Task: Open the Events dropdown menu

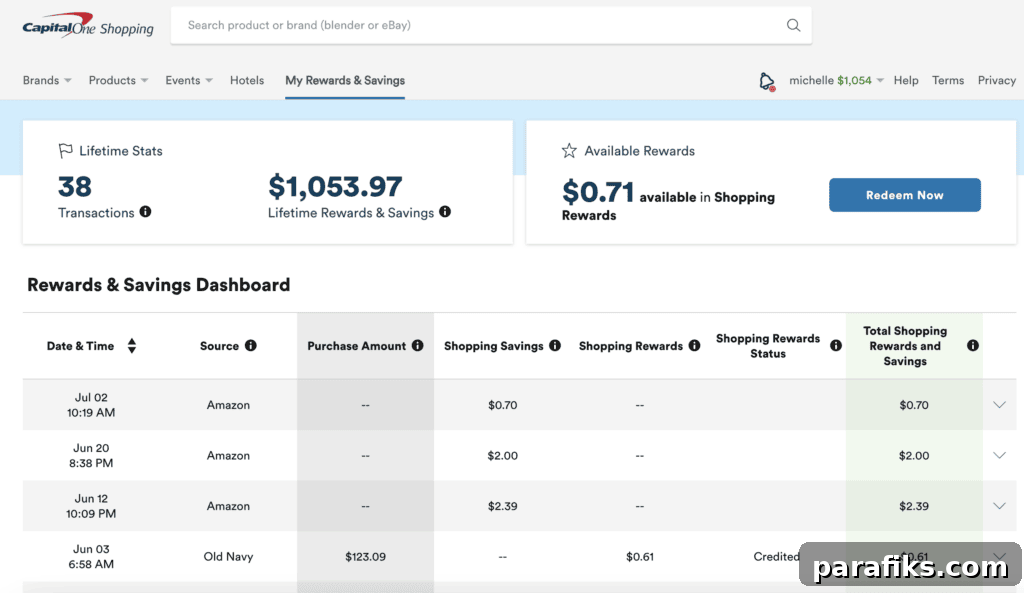Action: pyautogui.click(x=189, y=80)
